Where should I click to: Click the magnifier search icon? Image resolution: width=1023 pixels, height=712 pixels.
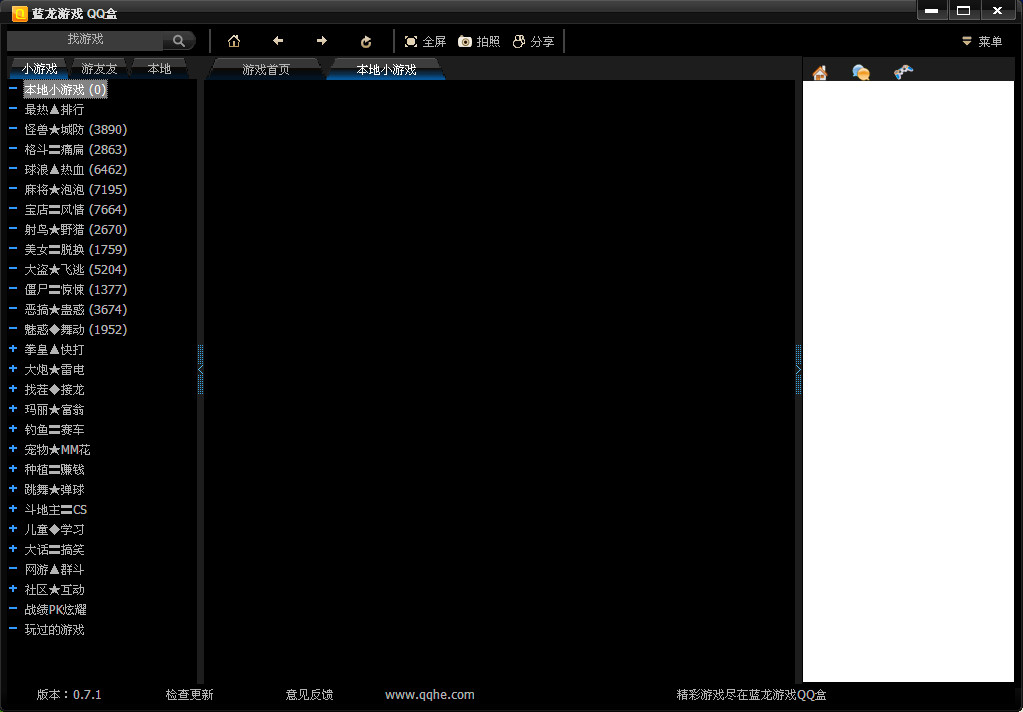[x=179, y=40]
